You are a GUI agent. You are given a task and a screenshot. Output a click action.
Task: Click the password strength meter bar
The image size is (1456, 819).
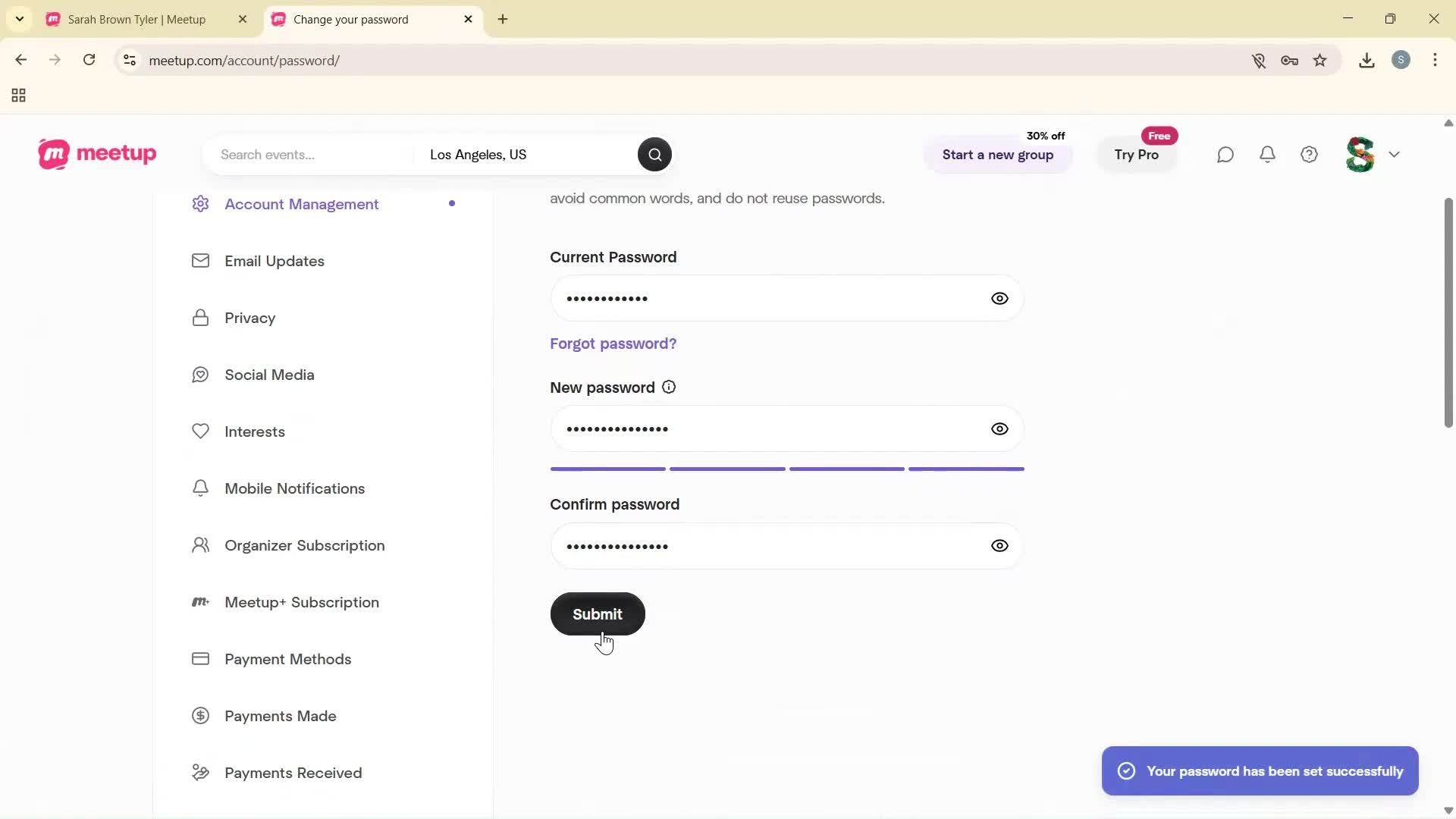[x=786, y=469]
